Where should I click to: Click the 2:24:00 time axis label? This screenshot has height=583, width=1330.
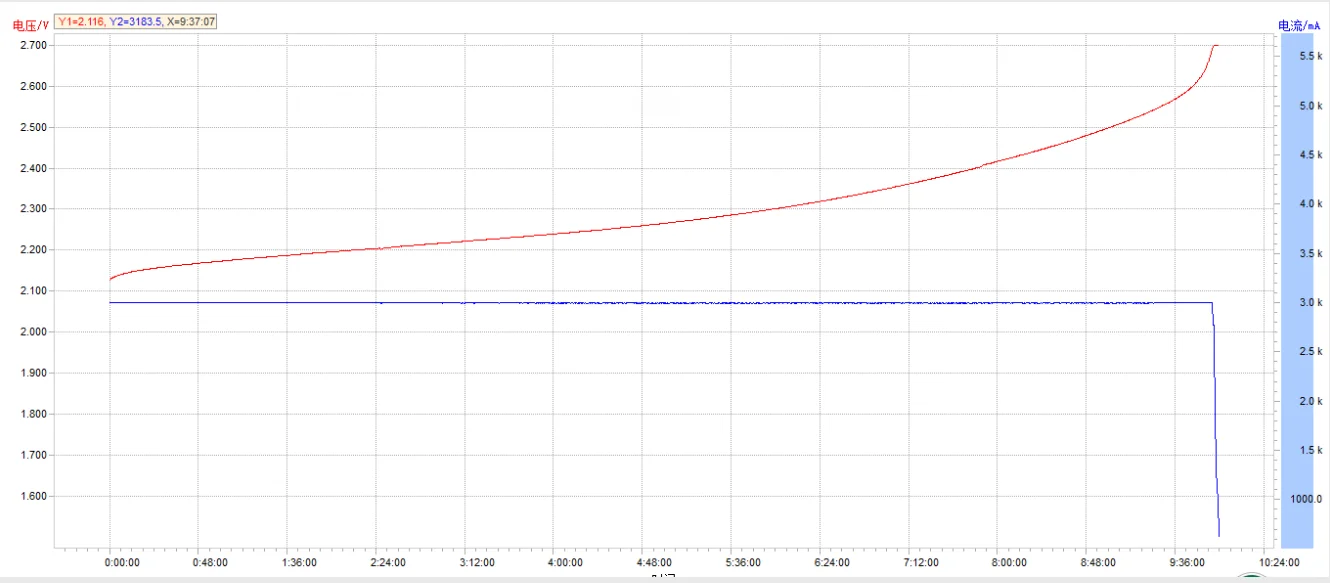387,563
